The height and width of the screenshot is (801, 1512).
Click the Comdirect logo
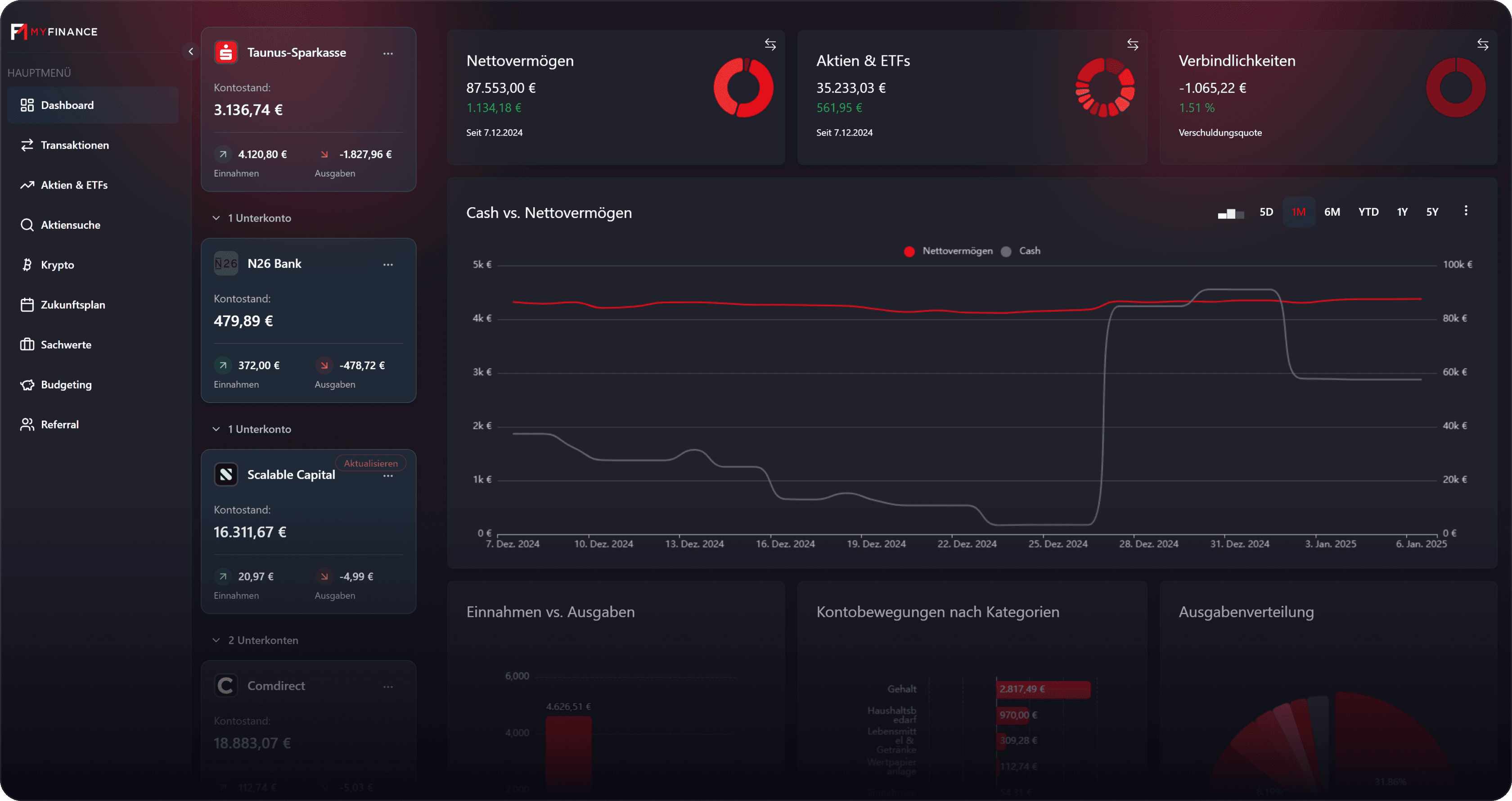coord(226,686)
